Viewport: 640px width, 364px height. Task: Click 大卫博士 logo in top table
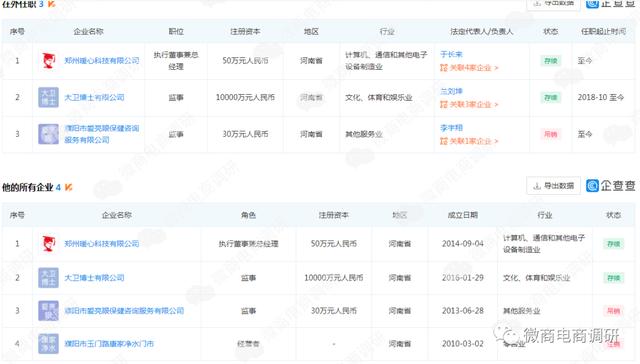(x=48, y=97)
